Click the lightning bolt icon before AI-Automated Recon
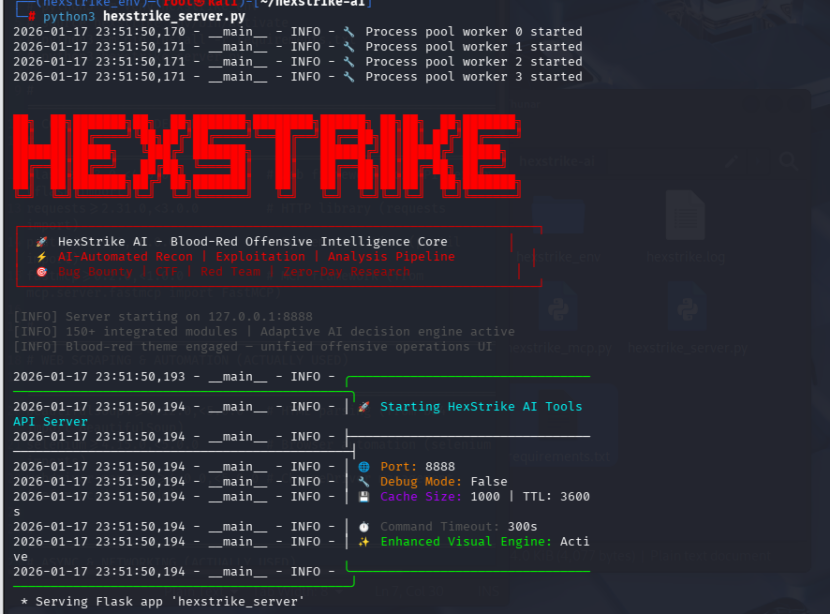Image resolution: width=831 pixels, height=614 pixels. pyautogui.click(x=41, y=257)
